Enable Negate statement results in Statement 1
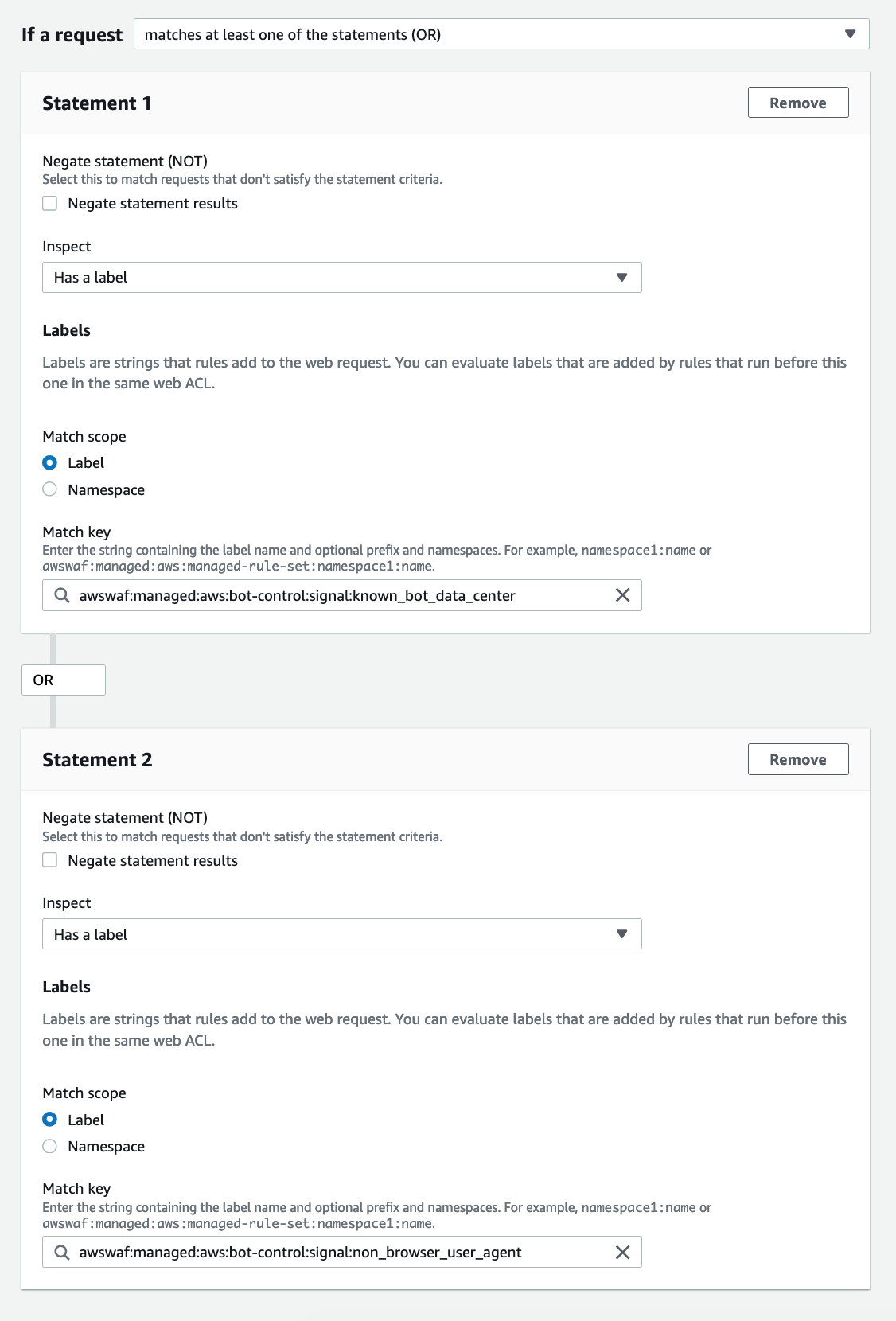This screenshot has height=1321, width=896. [50, 204]
